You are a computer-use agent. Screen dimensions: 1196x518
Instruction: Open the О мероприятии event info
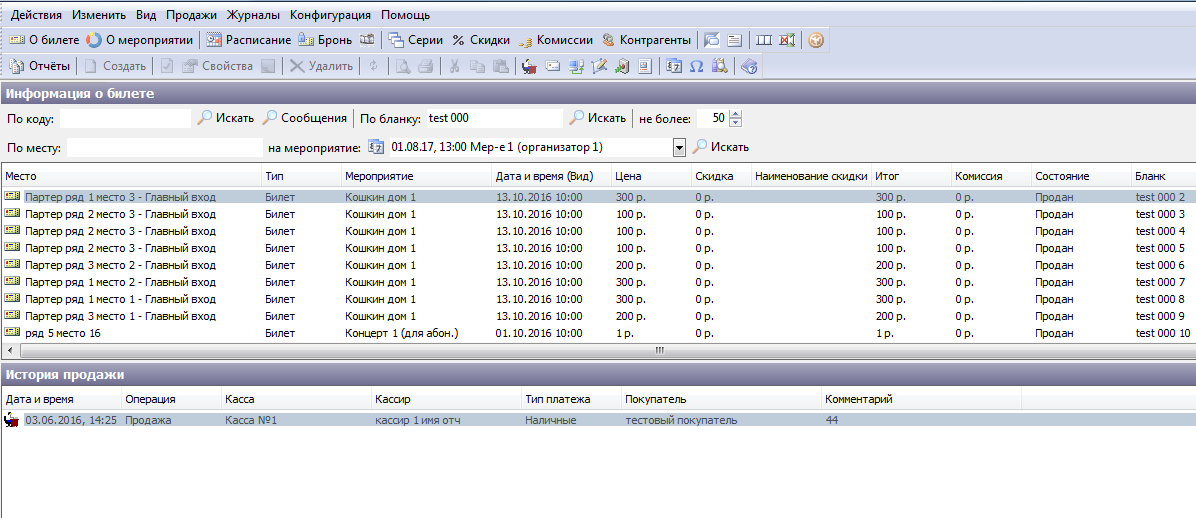(139, 41)
